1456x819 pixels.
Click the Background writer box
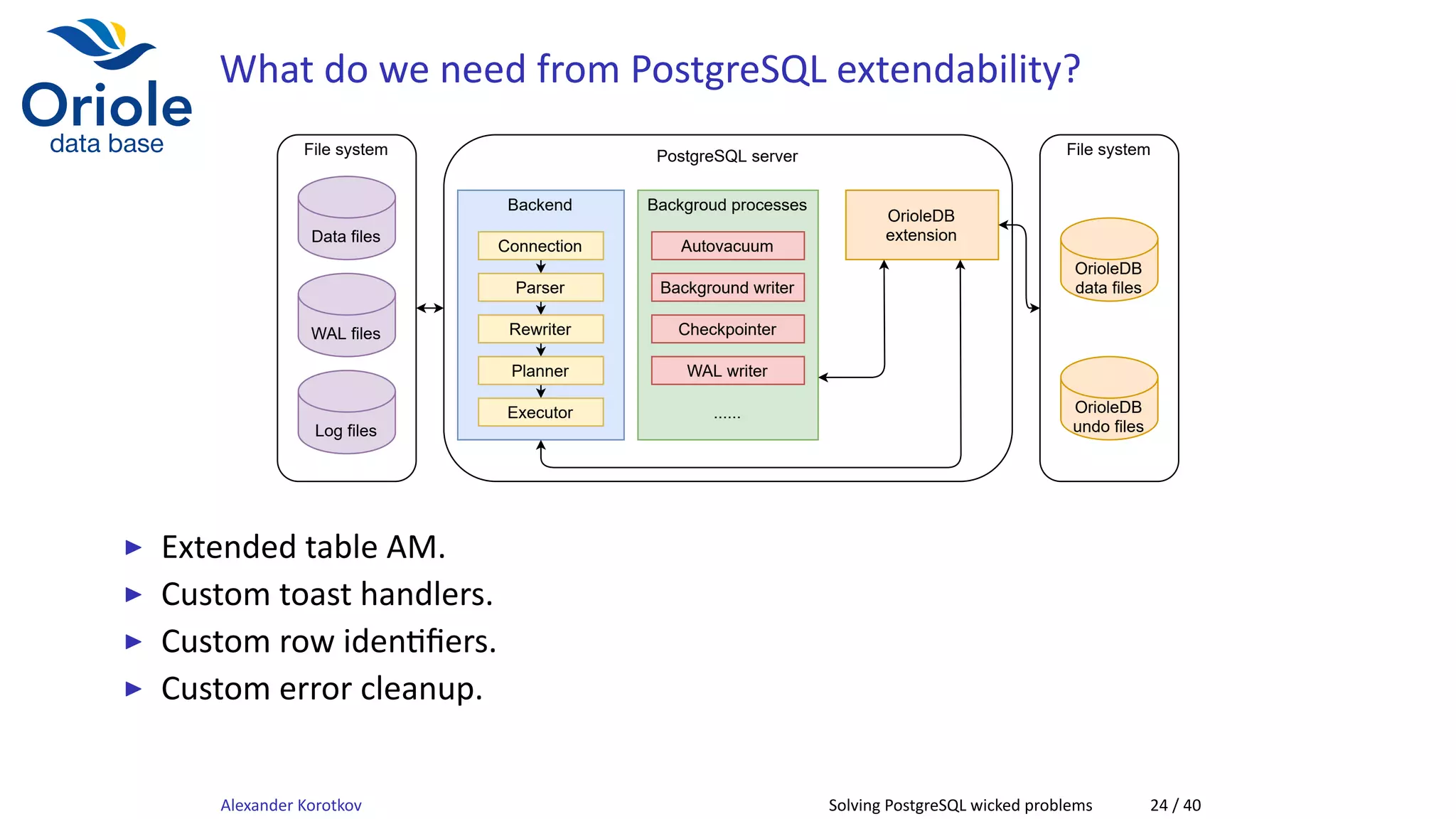(x=727, y=287)
